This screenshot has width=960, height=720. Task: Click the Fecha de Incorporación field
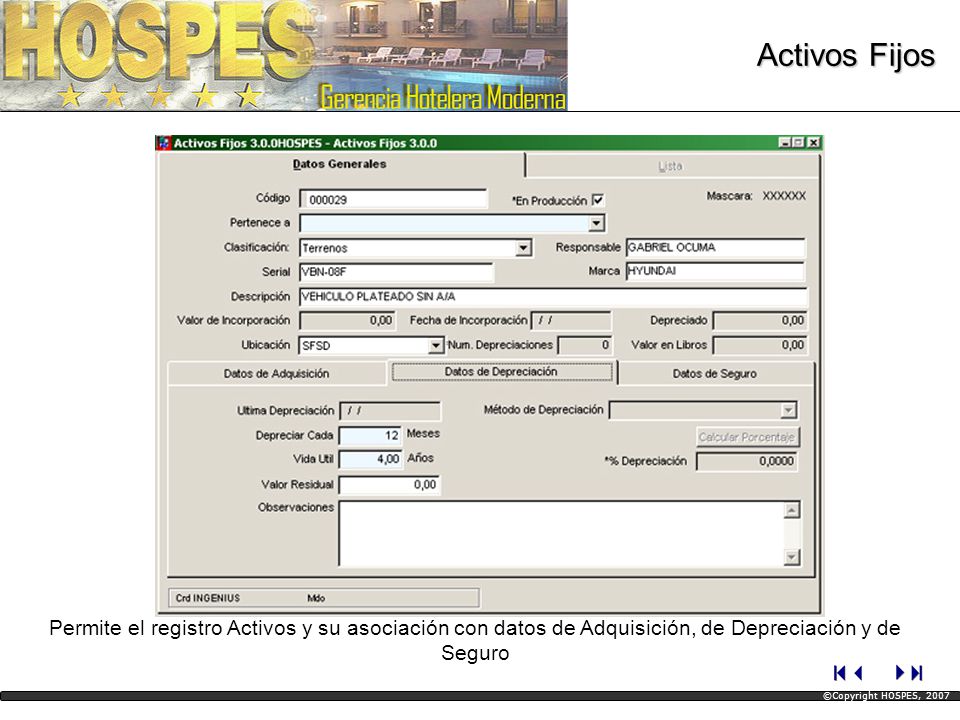click(571, 321)
